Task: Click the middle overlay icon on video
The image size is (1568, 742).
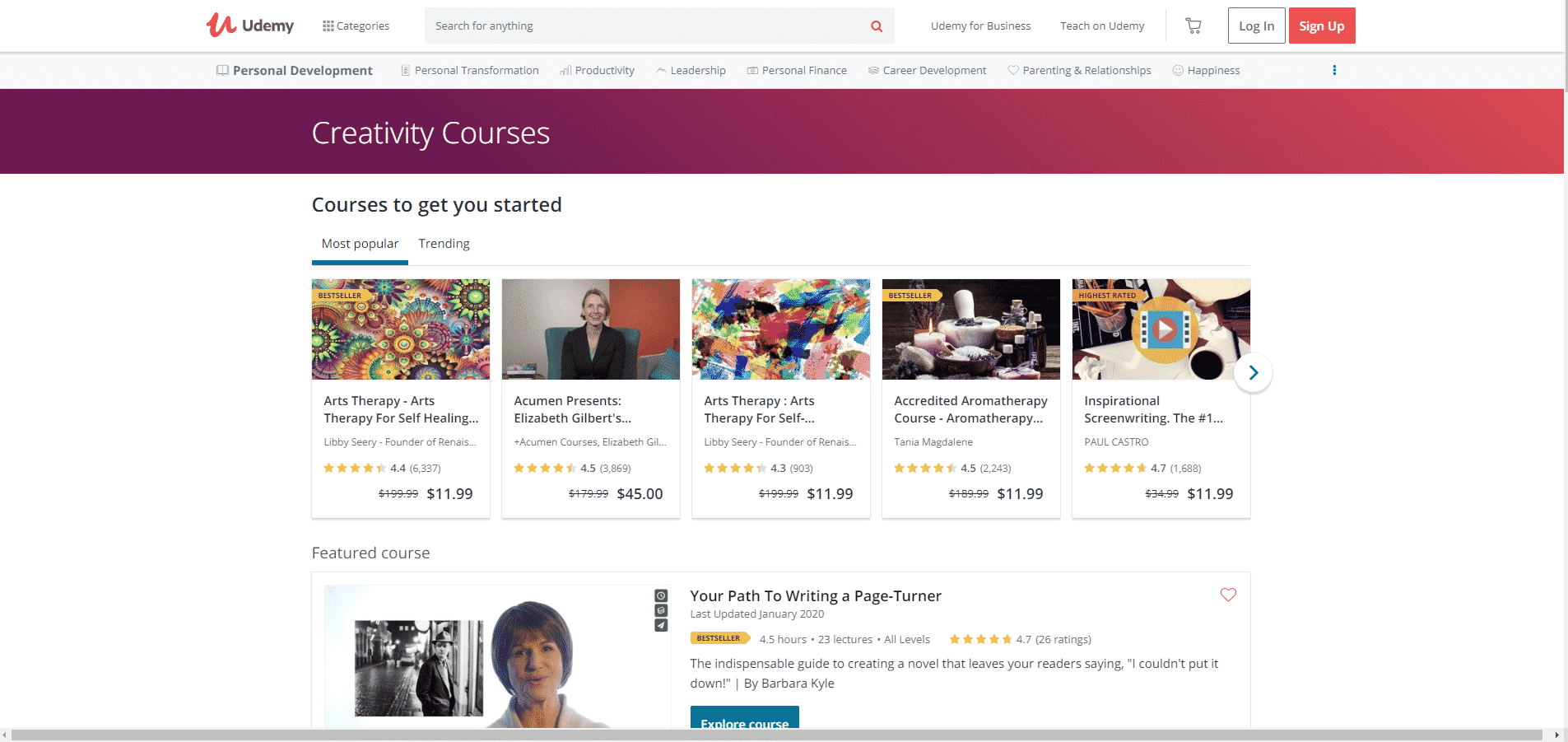Action: point(661,610)
